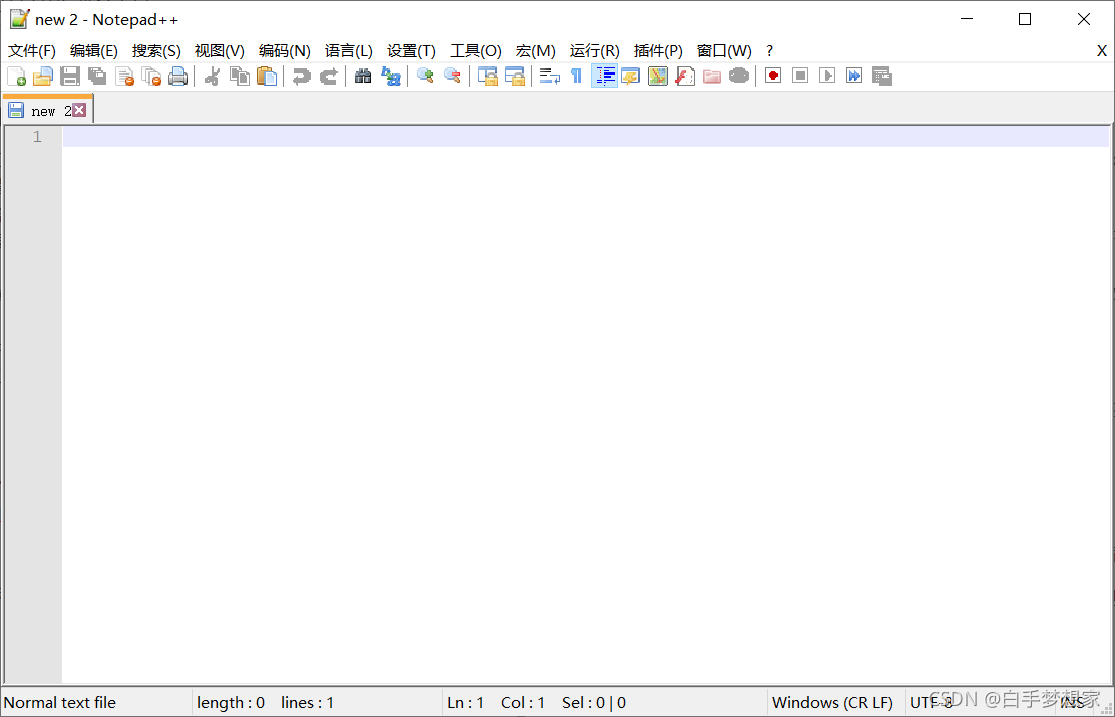Toggle synchronized vertical scrolling icon

[488, 75]
